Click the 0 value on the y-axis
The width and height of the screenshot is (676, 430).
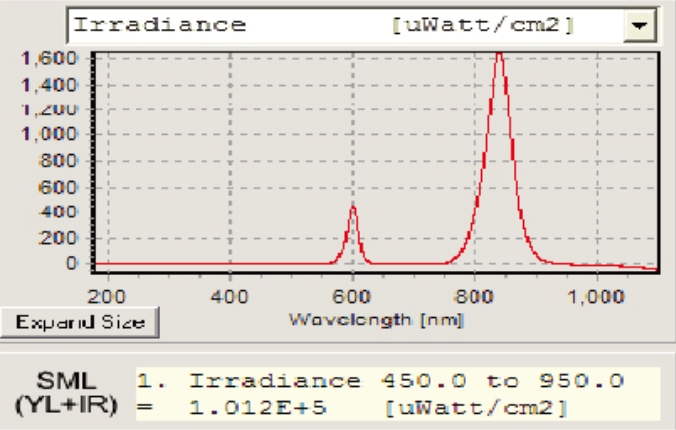coord(71,264)
